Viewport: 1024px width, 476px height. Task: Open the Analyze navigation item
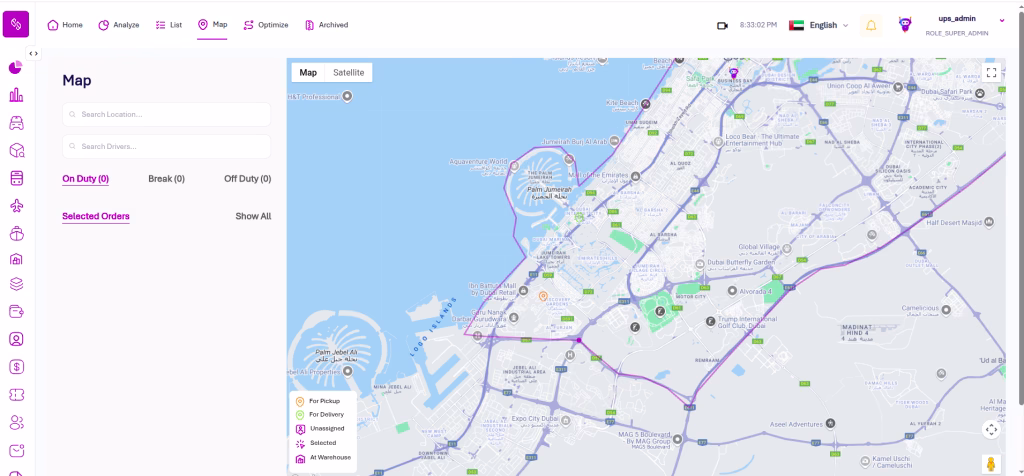tap(119, 25)
